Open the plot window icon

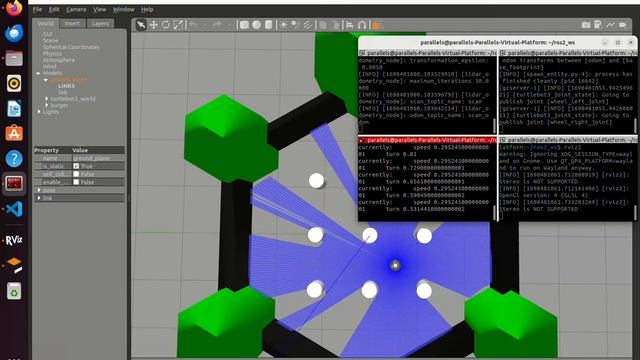(610, 25)
